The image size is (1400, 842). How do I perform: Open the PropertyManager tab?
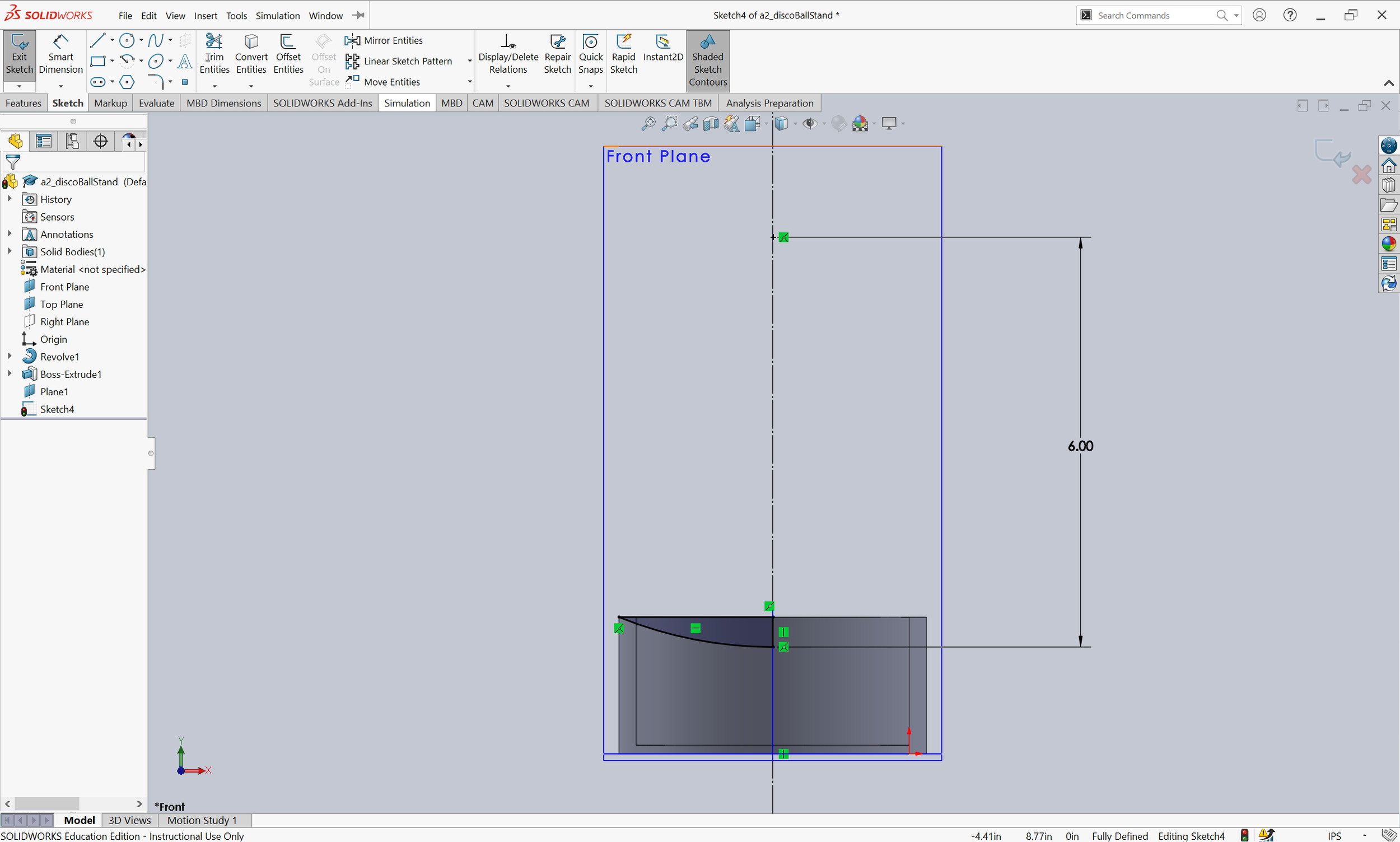[x=44, y=141]
